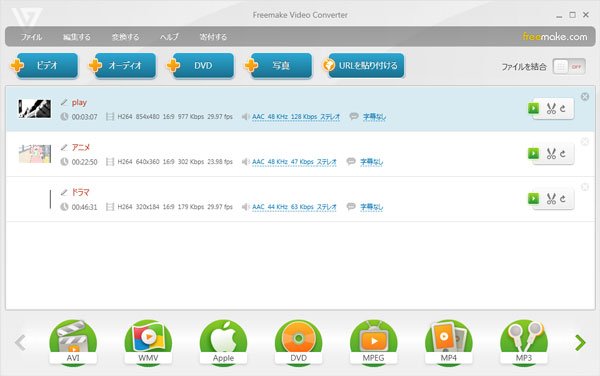Open audio track dropdown AAC 128 Kbps
Screen dimensions: 600x376
tap(296, 117)
